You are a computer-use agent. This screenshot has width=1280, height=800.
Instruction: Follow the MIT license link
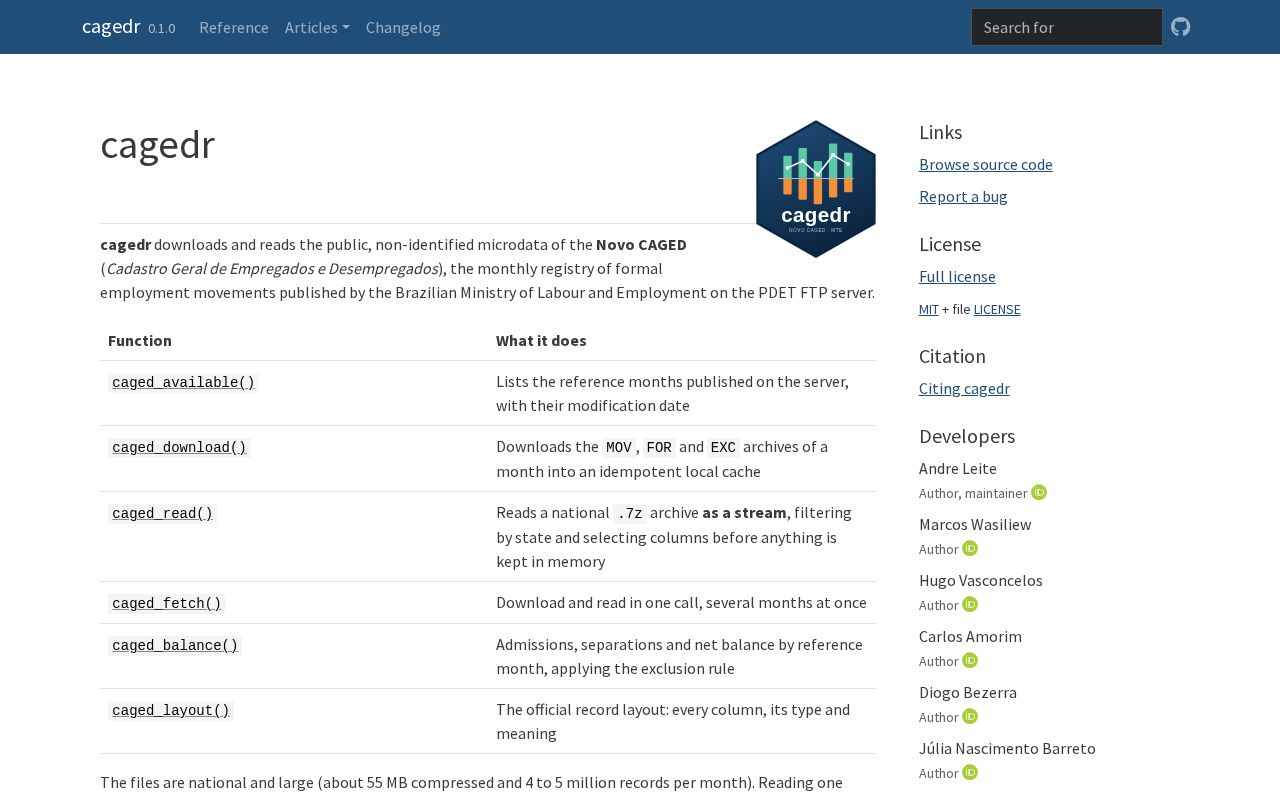929,309
